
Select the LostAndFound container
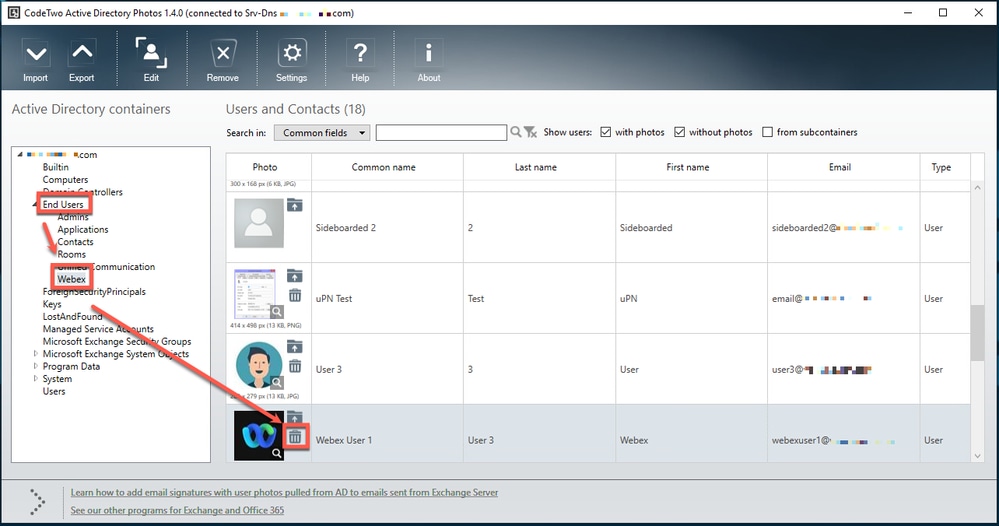coord(72,316)
